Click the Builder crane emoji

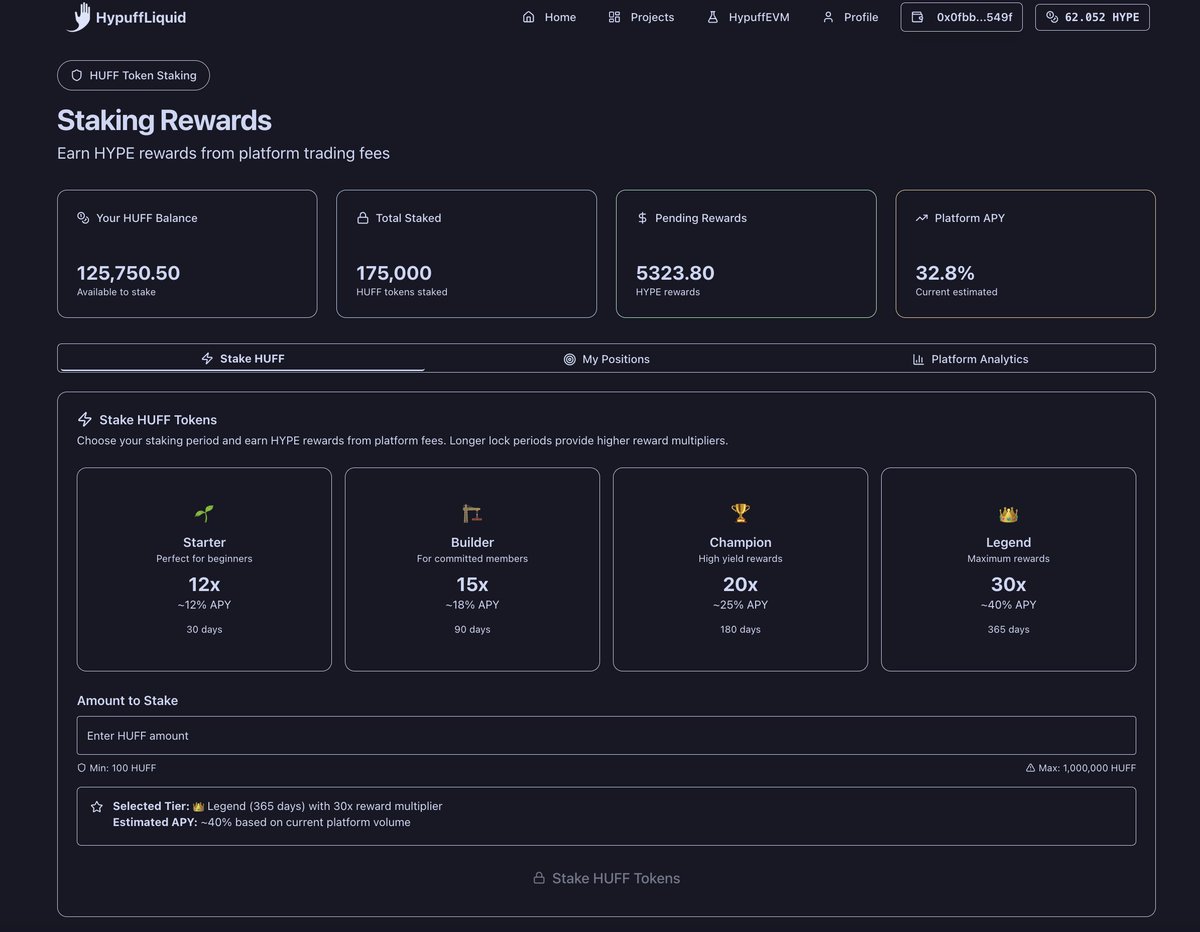click(472, 513)
